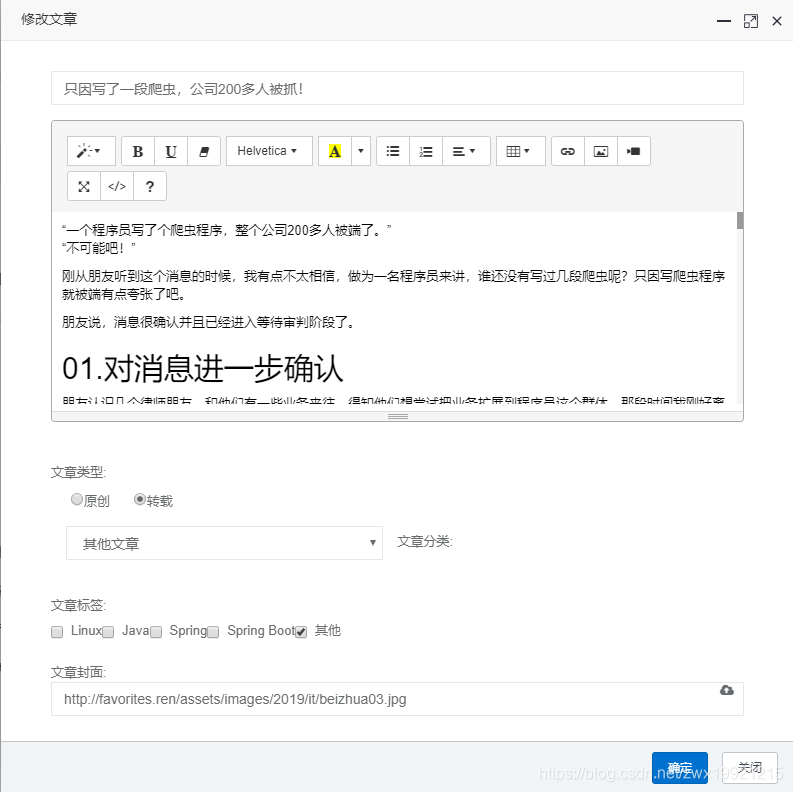The image size is (793, 792).
Task: Check the Linux tag checkbox
Action: click(x=57, y=632)
